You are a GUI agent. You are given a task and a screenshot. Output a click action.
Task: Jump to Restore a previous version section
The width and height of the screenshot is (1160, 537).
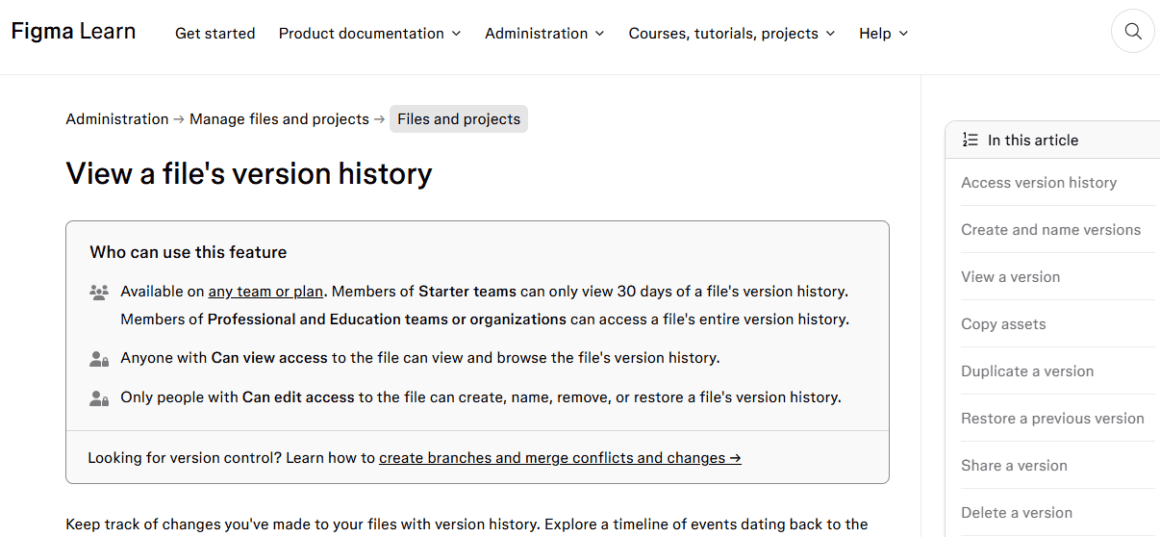(1052, 419)
